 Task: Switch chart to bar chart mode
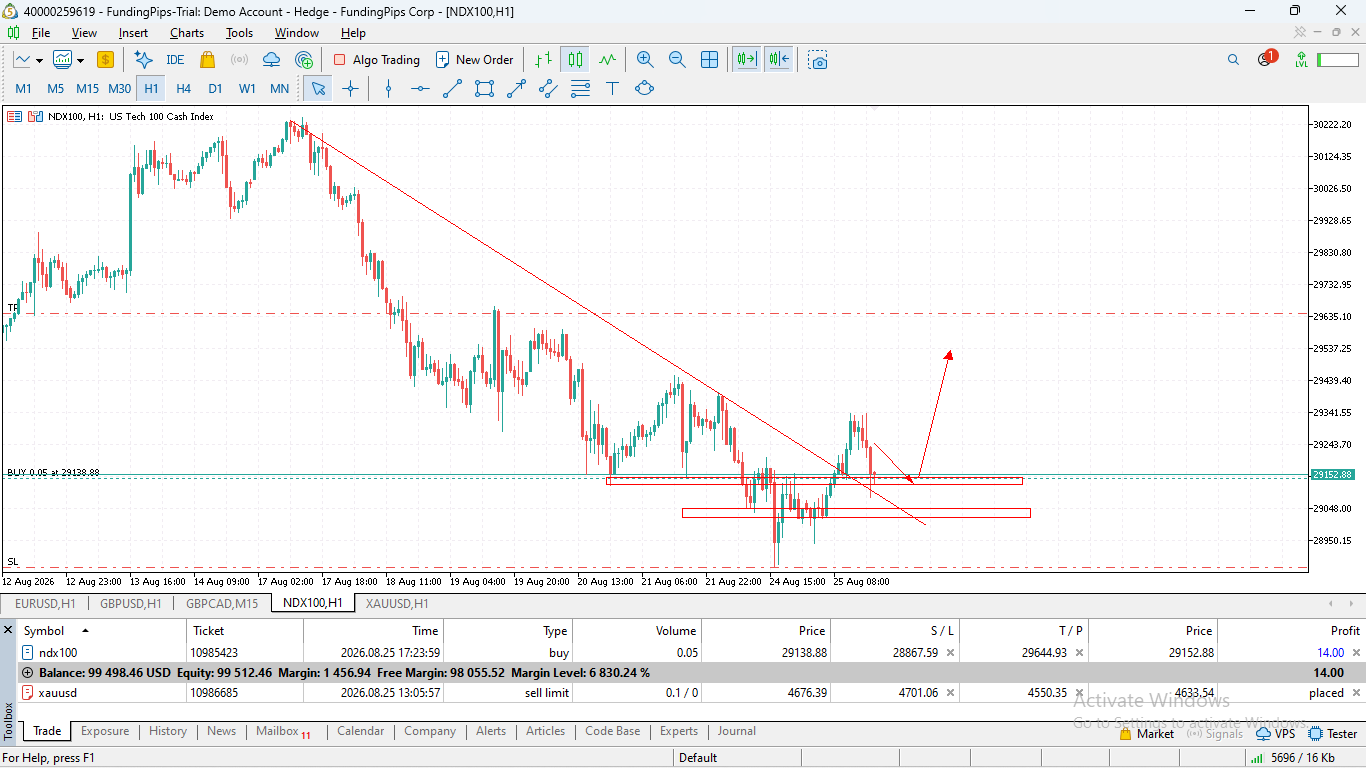(542, 60)
